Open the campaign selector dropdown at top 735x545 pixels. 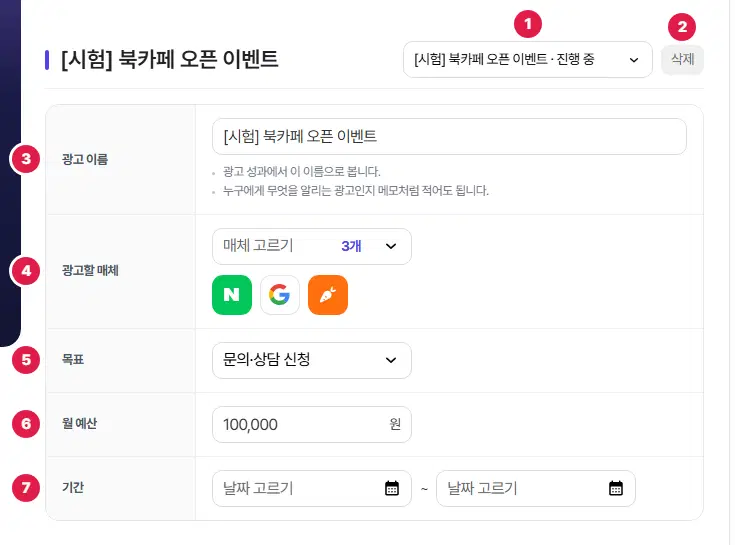527,60
